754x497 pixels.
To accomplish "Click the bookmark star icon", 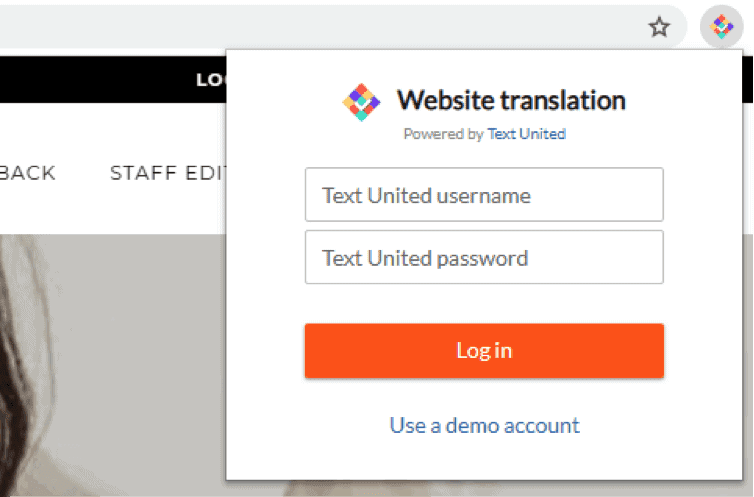I will pos(659,27).
